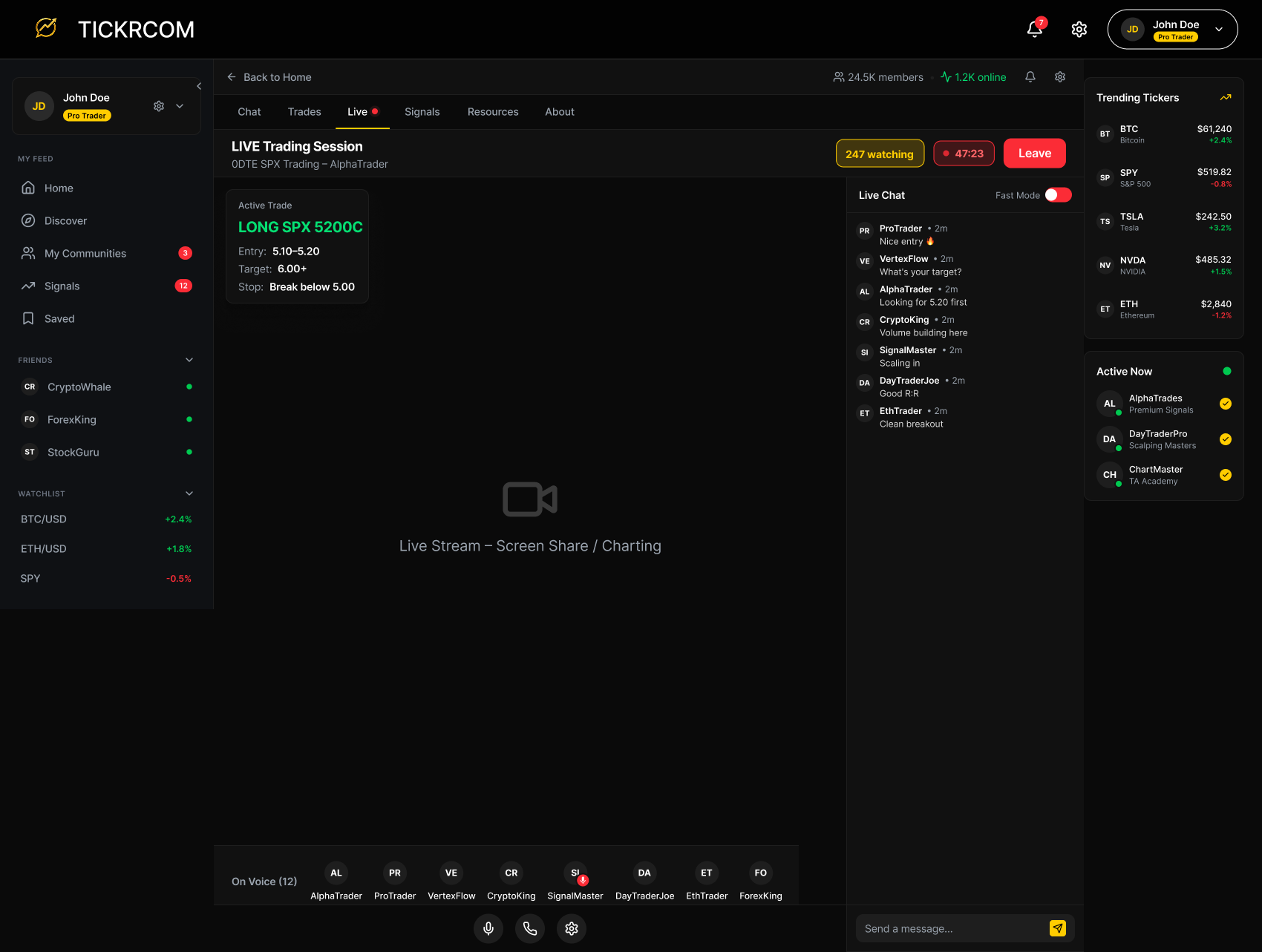Click Back to Home link
Screen dimensions: 1262x952
tap(269, 77)
